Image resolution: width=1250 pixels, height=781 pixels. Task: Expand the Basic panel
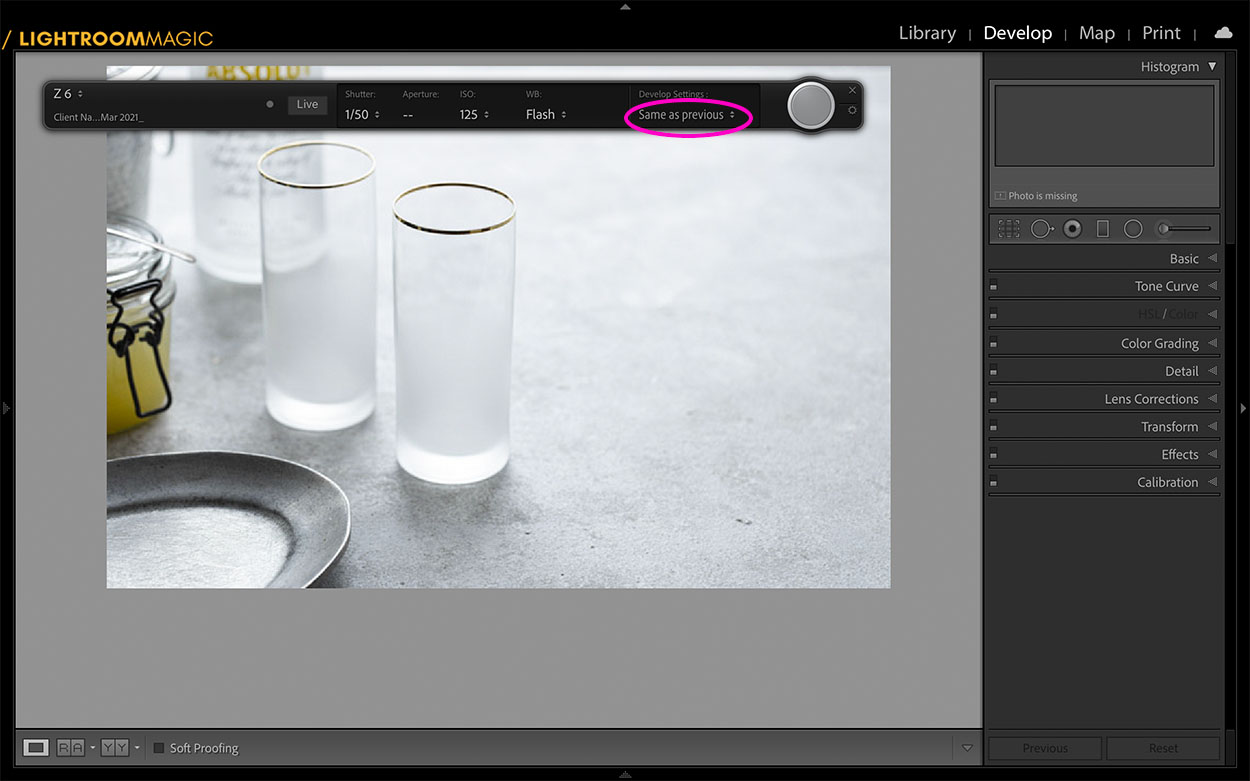[x=1212, y=258]
